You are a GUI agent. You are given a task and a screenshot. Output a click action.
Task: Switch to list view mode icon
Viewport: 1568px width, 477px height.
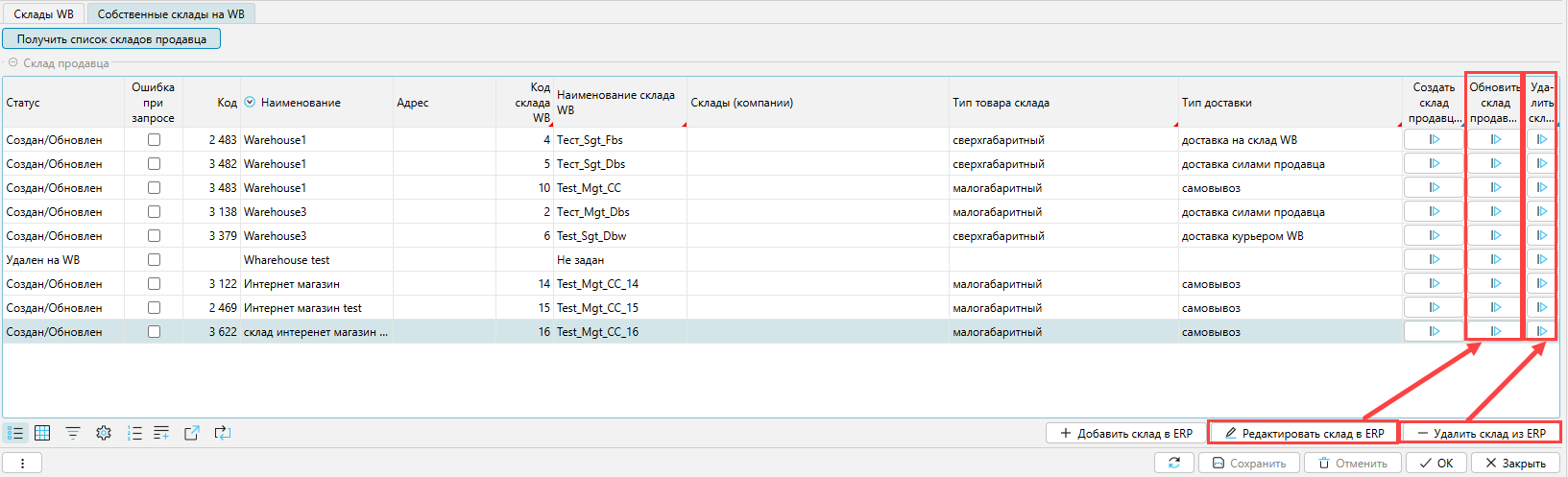(15, 434)
